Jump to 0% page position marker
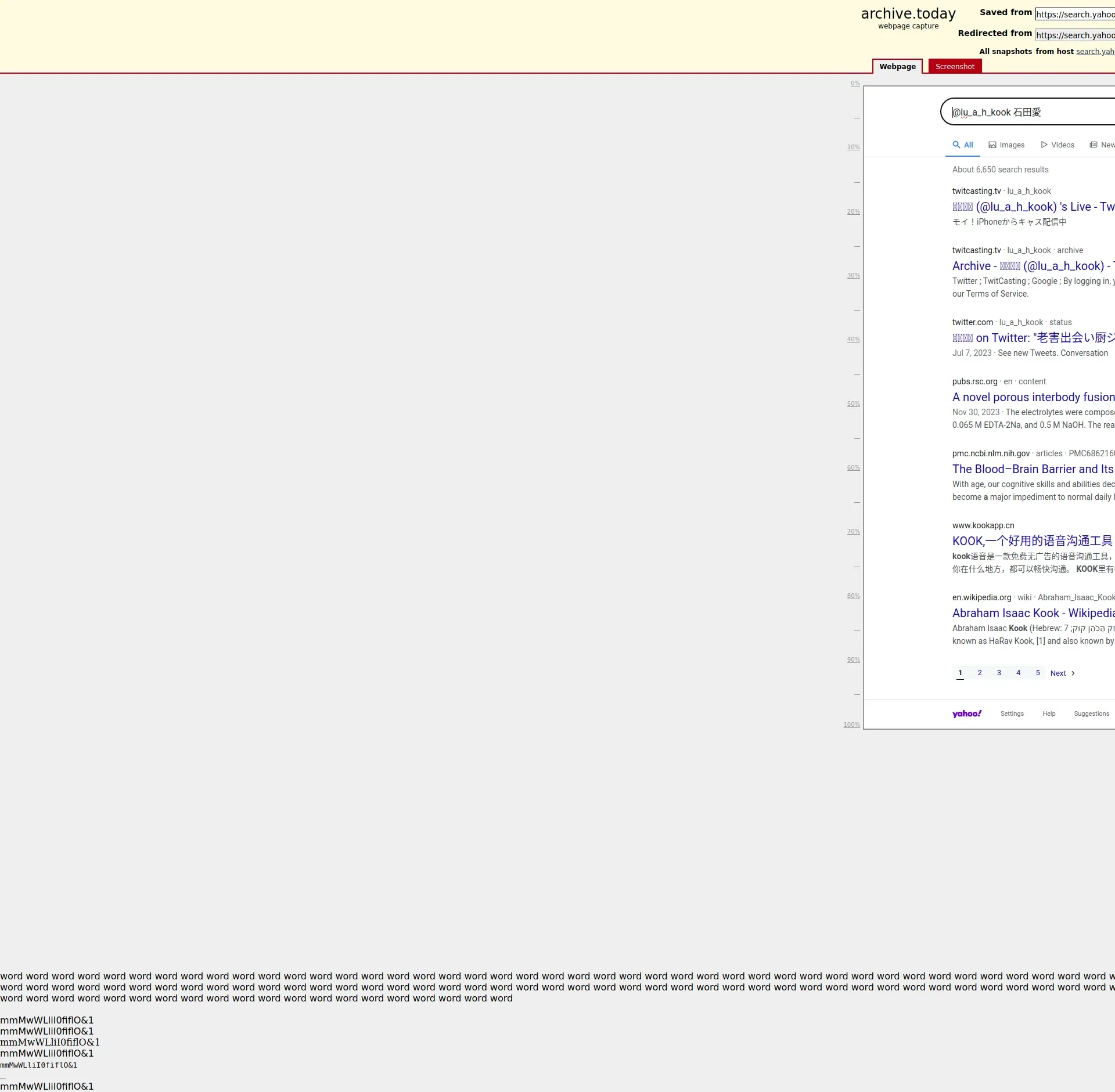The width and height of the screenshot is (1115, 1092). [x=855, y=83]
